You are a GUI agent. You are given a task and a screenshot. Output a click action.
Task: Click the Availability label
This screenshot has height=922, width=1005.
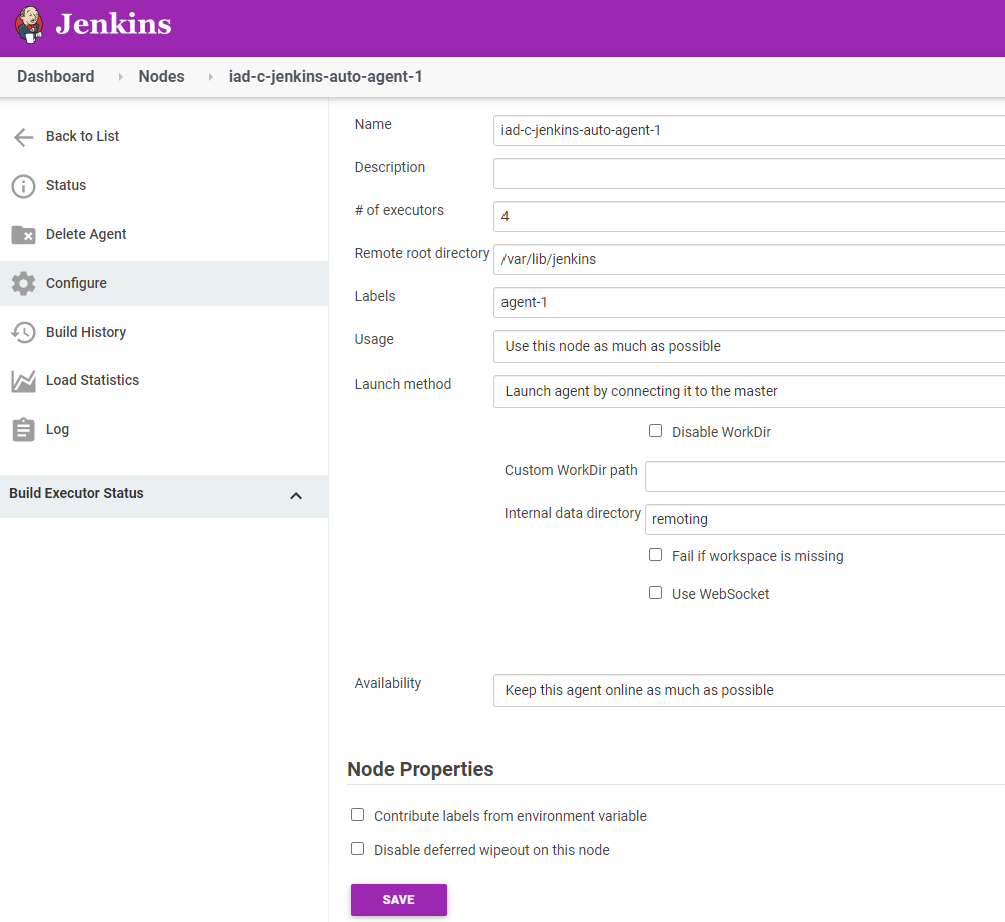[x=388, y=683]
